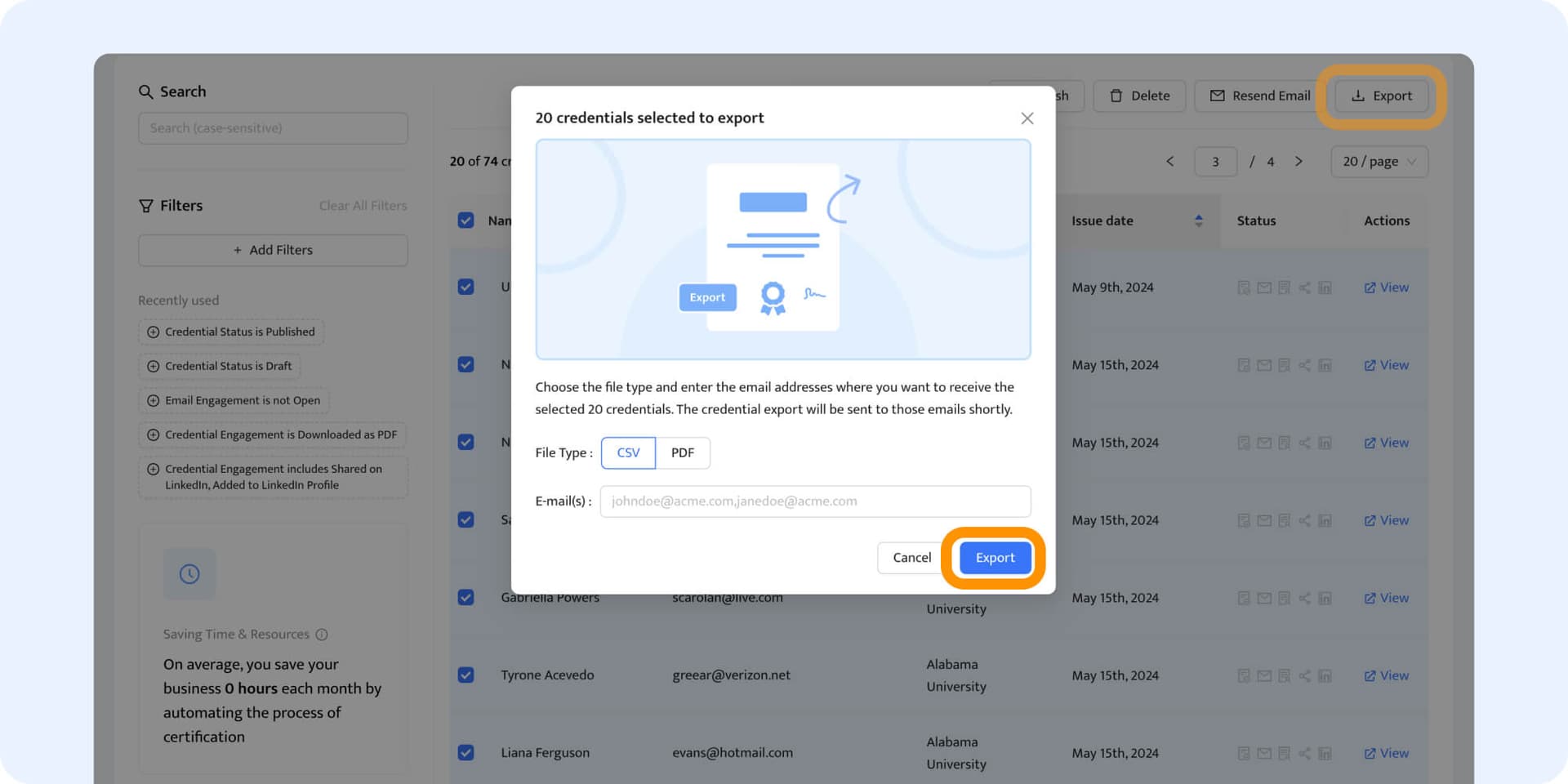Go to the next page arrow
This screenshot has width=1568, height=784.
click(1298, 162)
